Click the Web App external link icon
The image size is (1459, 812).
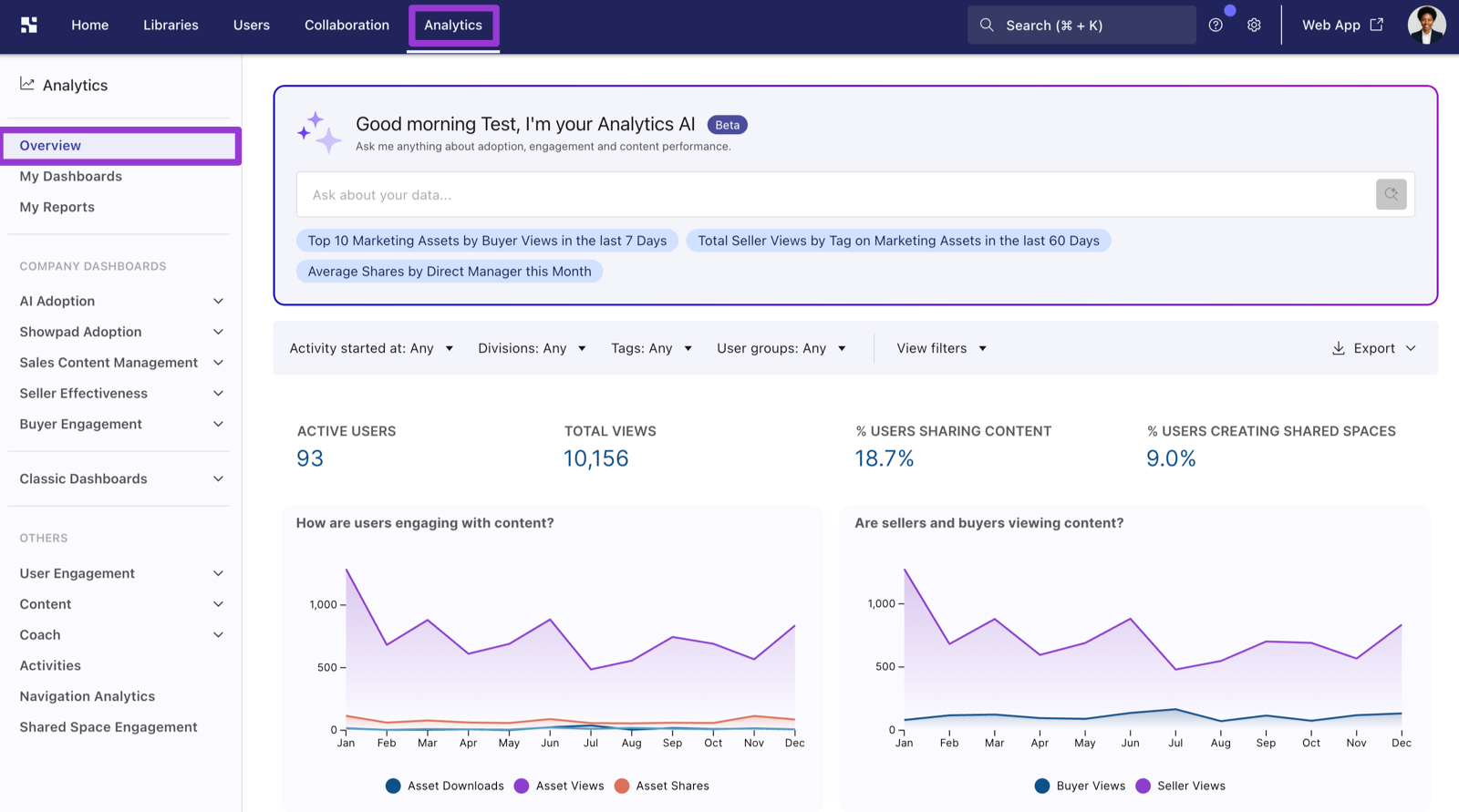coord(1377,25)
